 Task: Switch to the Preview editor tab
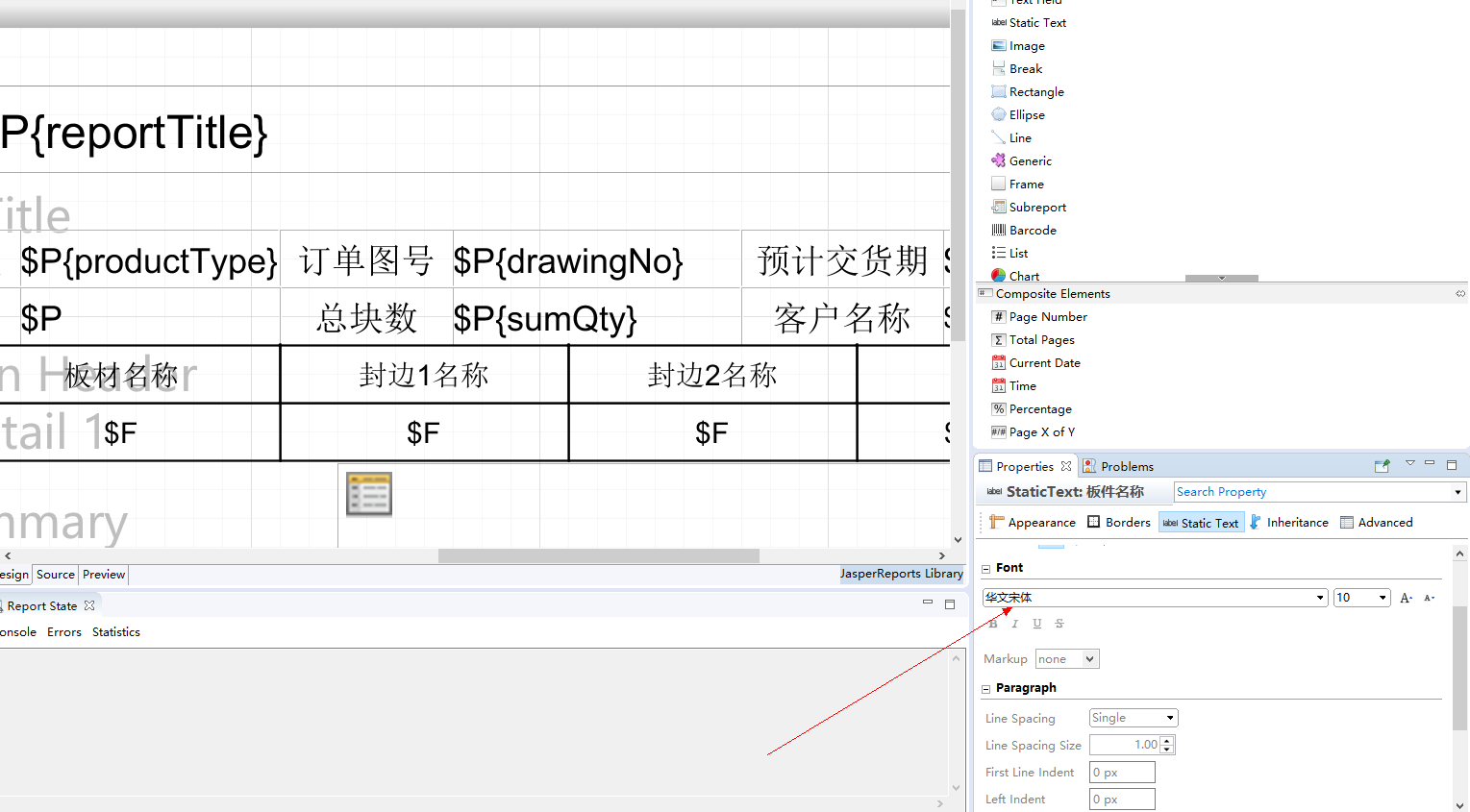104,575
